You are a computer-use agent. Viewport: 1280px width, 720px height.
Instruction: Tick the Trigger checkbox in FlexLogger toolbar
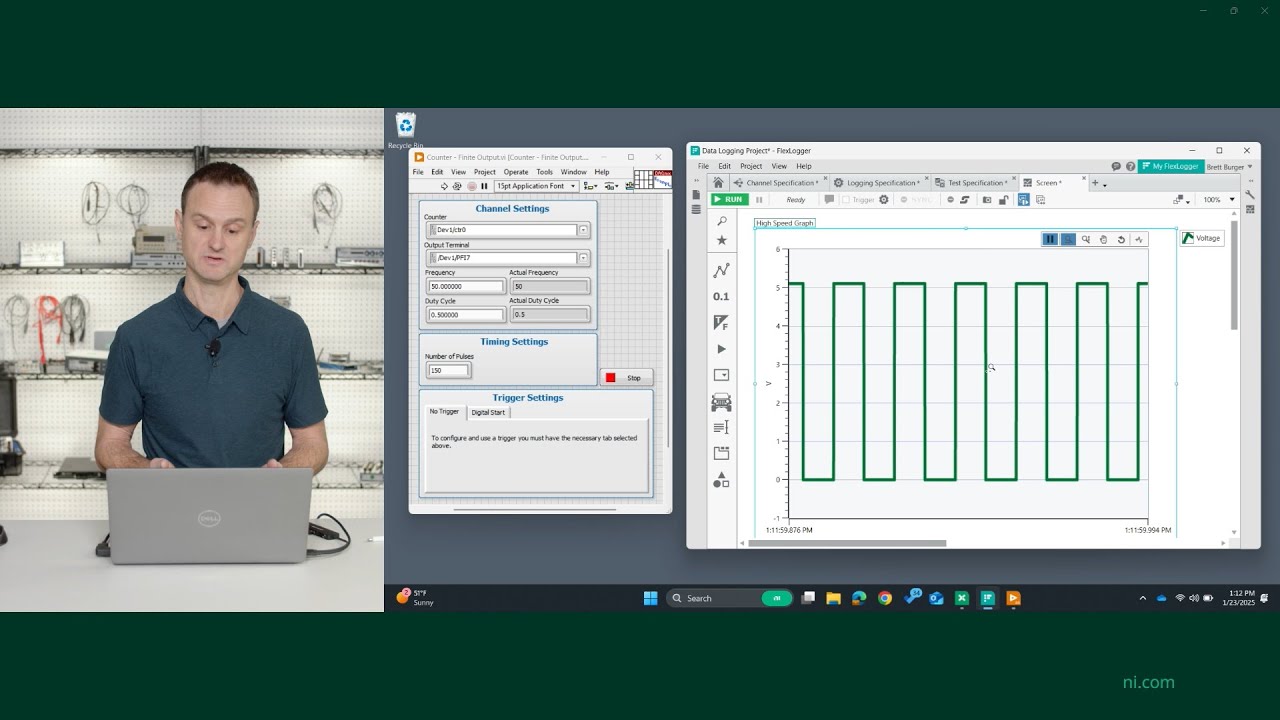[846, 200]
